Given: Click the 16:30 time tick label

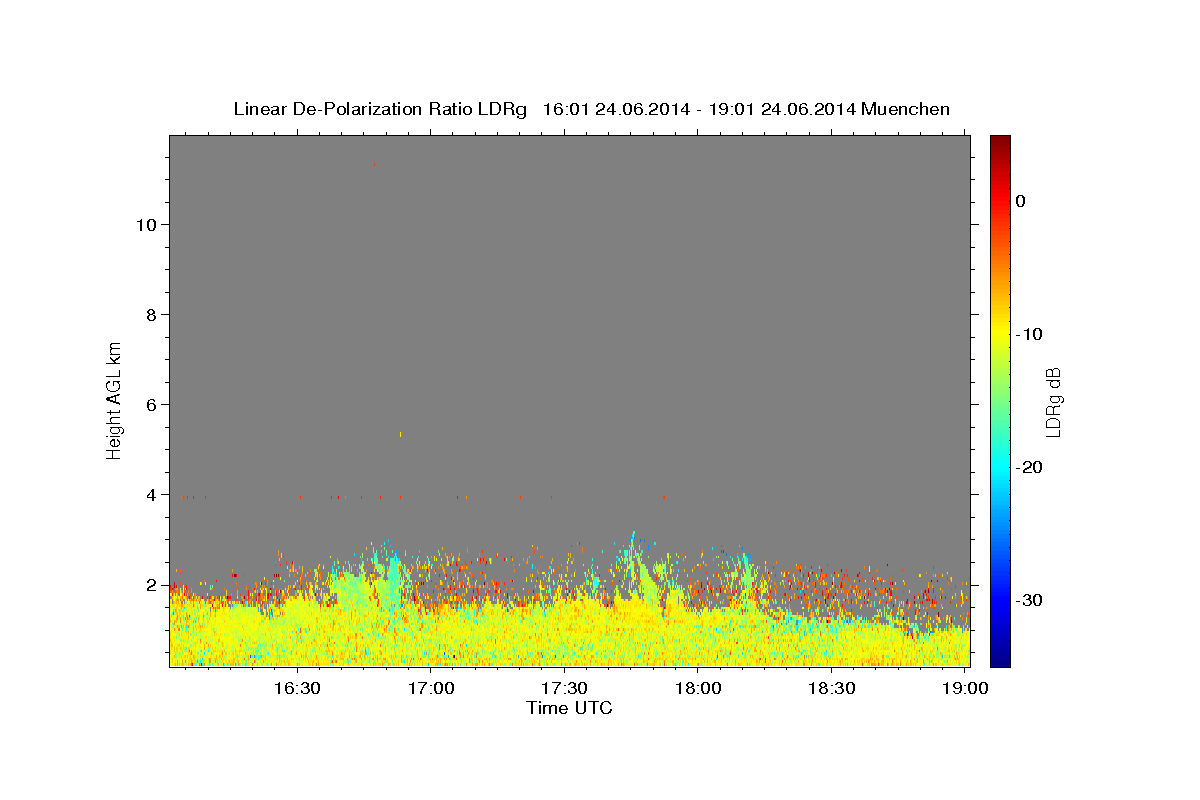Looking at the screenshot, I should click(297, 689).
